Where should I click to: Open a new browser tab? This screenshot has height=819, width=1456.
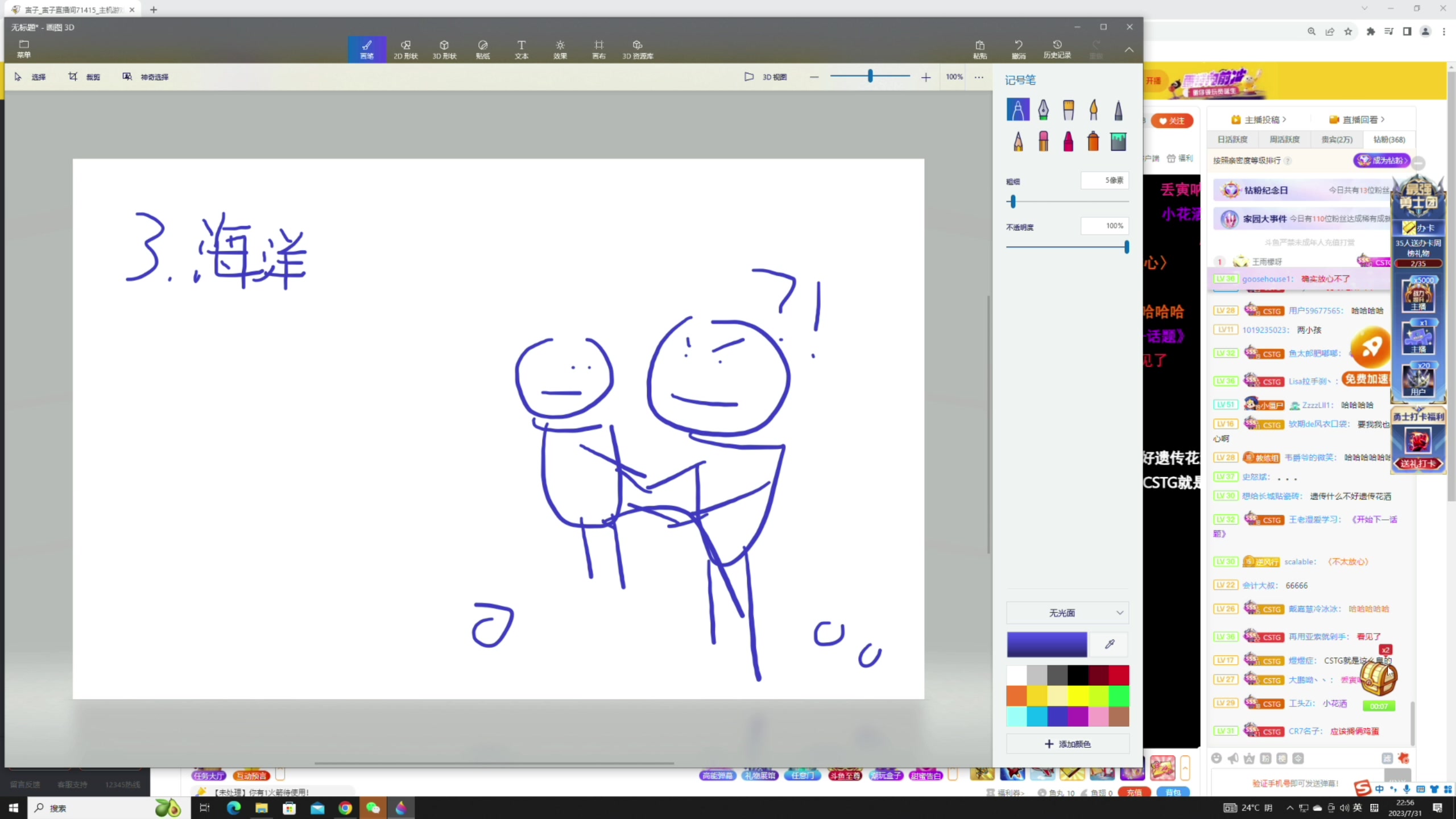(x=154, y=10)
